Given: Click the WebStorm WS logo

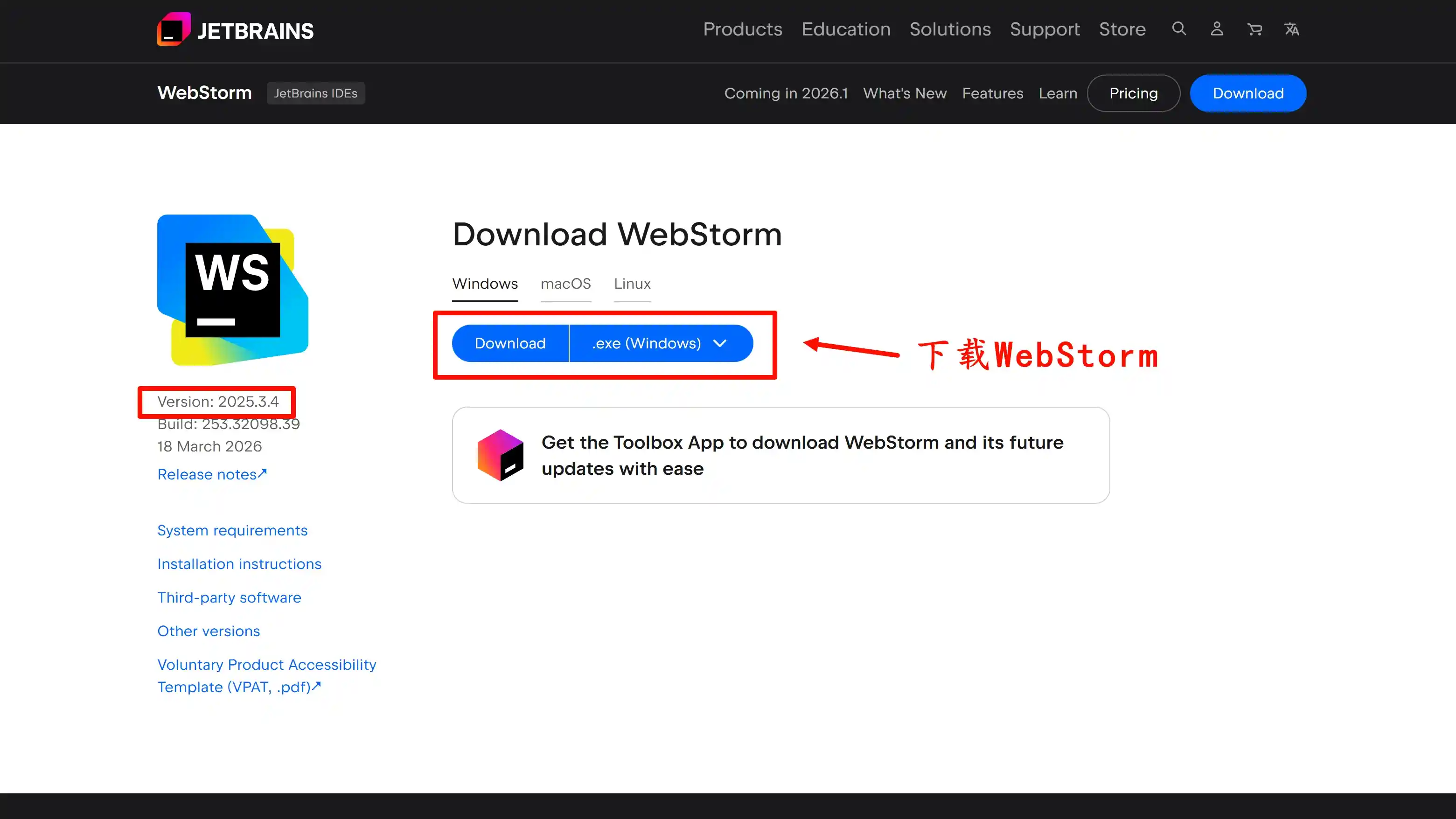Looking at the screenshot, I should (232, 290).
